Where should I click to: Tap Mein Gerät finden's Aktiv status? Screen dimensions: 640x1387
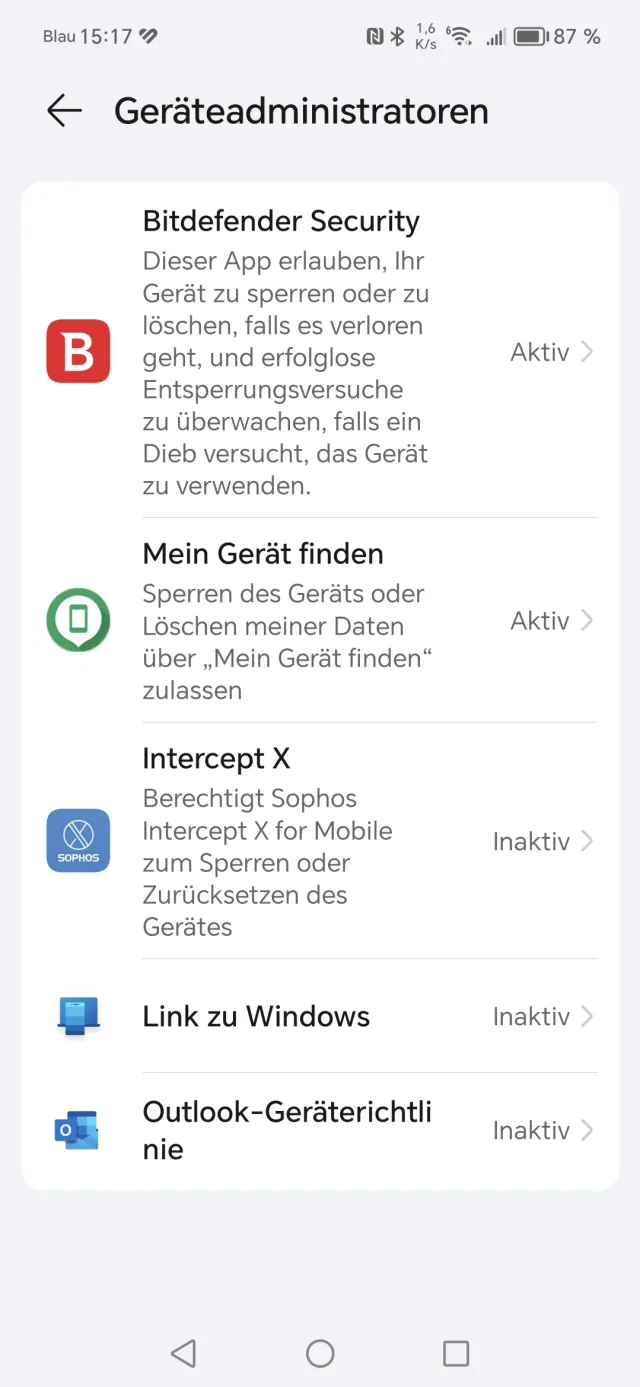pyautogui.click(x=540, y=621)
